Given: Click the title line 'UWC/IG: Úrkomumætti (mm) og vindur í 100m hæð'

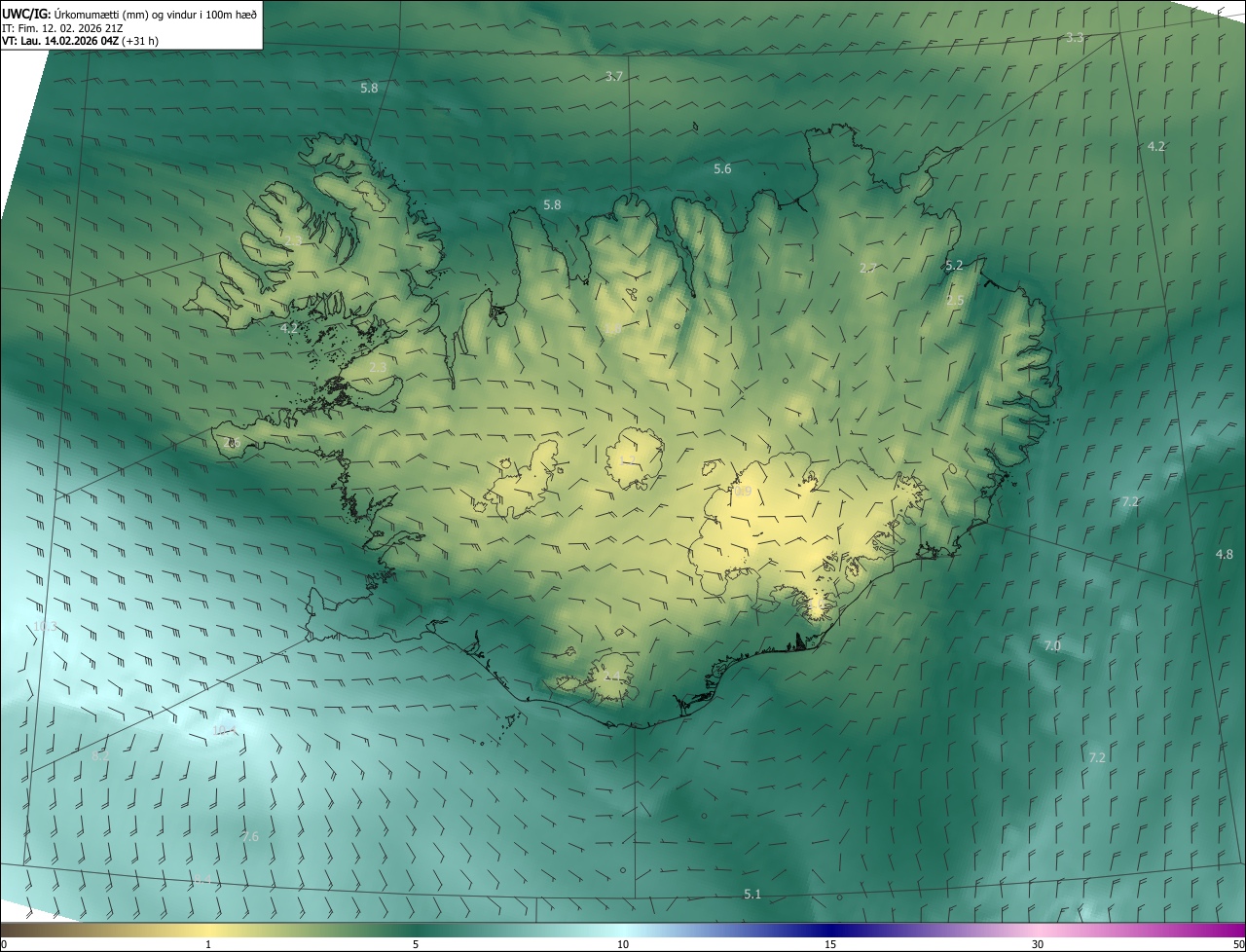Looking at the screenshot, I should tap(129, 14).
